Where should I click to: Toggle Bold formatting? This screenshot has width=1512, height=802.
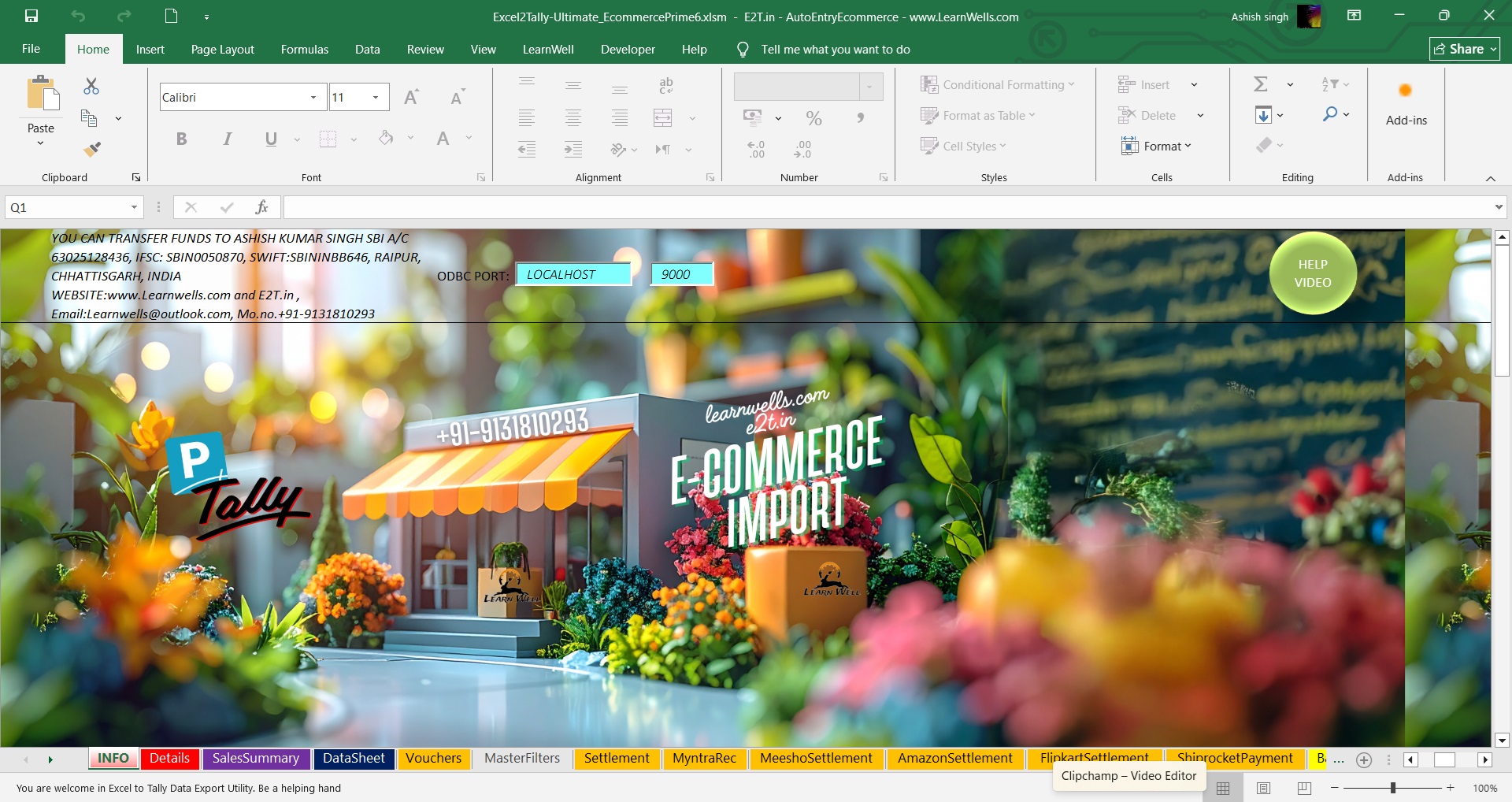(181, 139)
